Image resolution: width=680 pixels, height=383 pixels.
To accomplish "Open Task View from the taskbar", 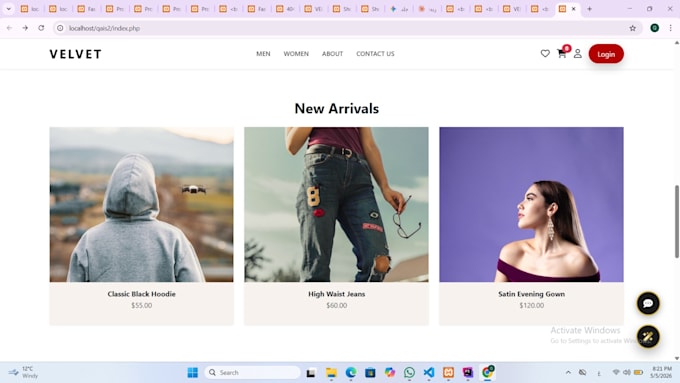I will pos(311,373).
